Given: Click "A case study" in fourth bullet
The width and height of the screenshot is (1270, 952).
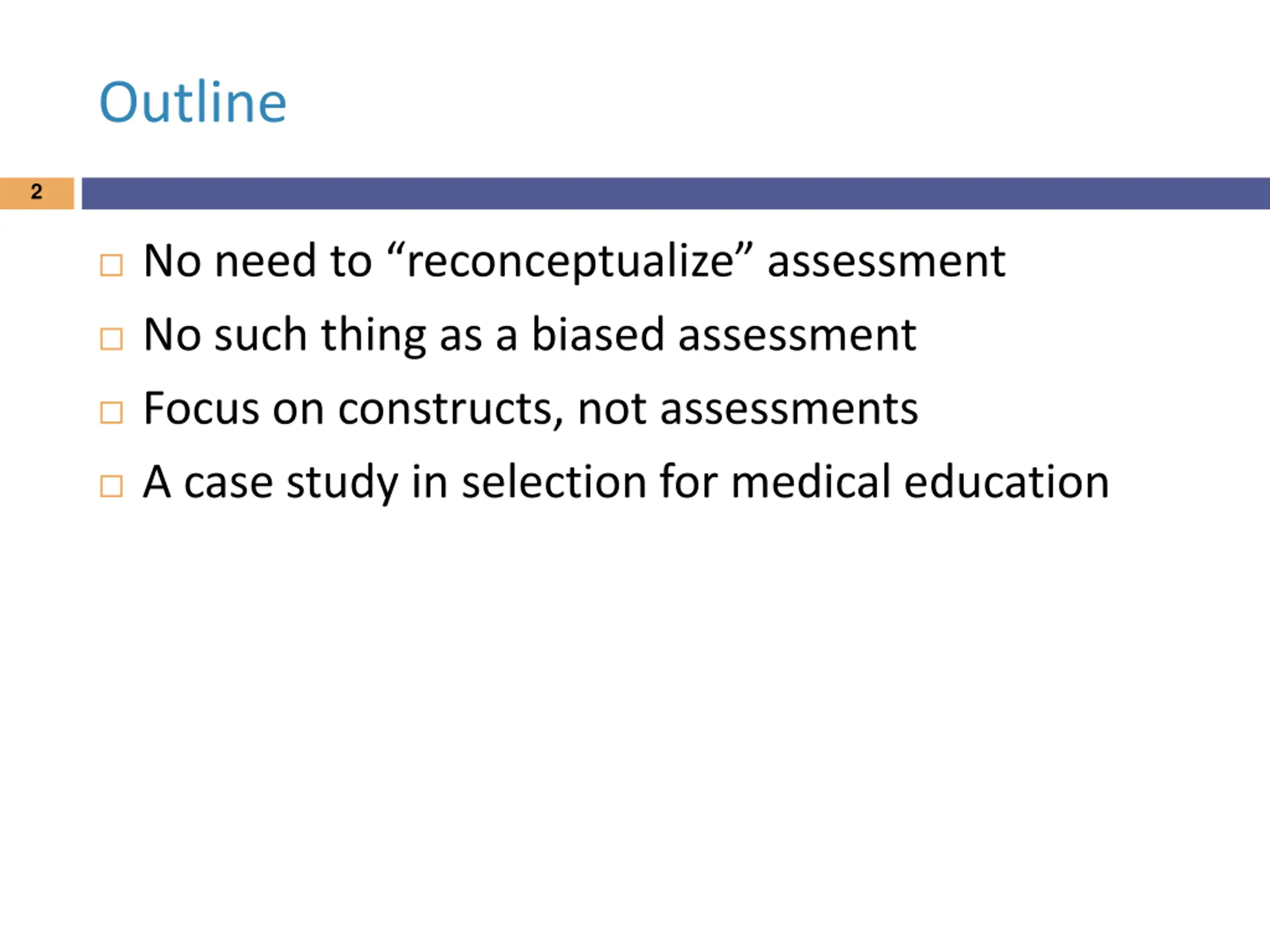Looking at the screenshot, I should pos(271,483).
